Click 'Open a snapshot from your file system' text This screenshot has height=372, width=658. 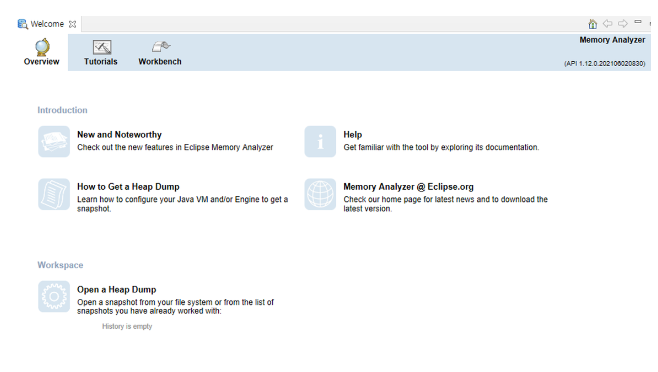tap(175, 307)
